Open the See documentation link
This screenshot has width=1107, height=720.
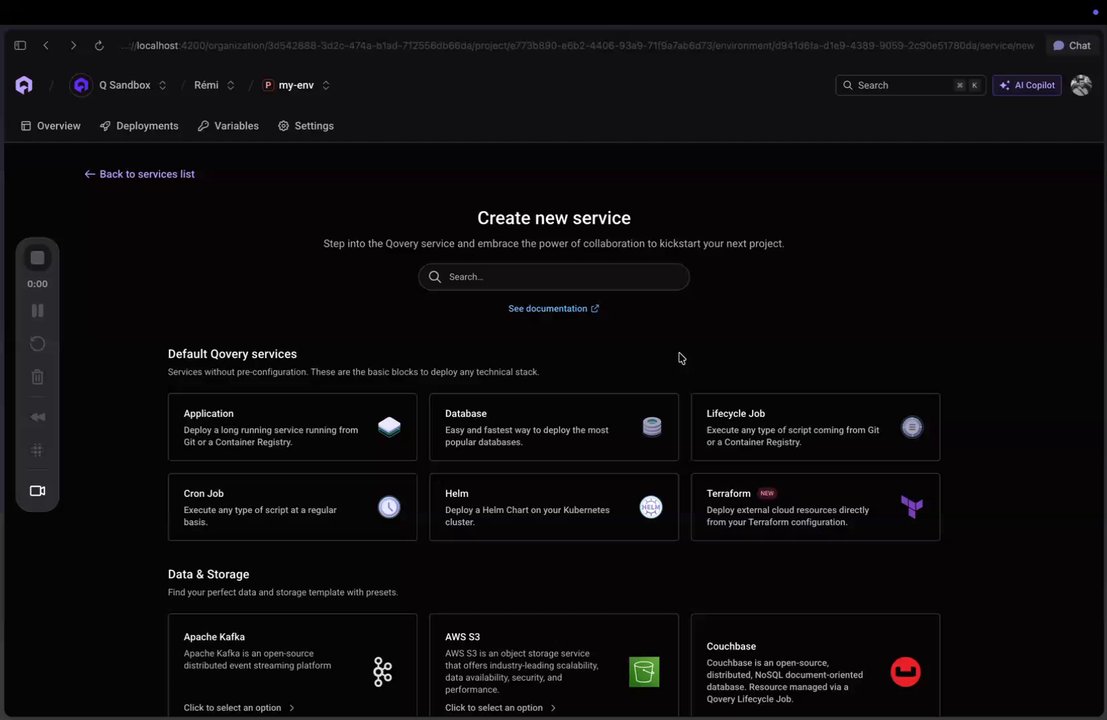554,308
